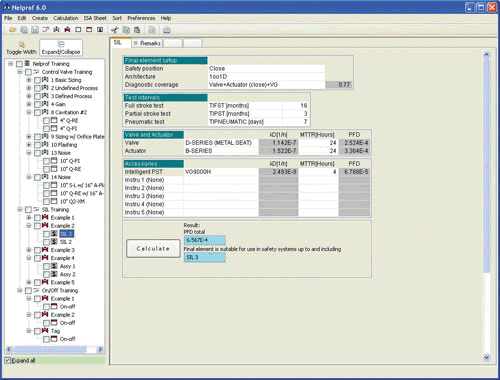Screen dimensions: 500x380
Task: Expand SIL Training Example 3
Action: coord(29,250)
